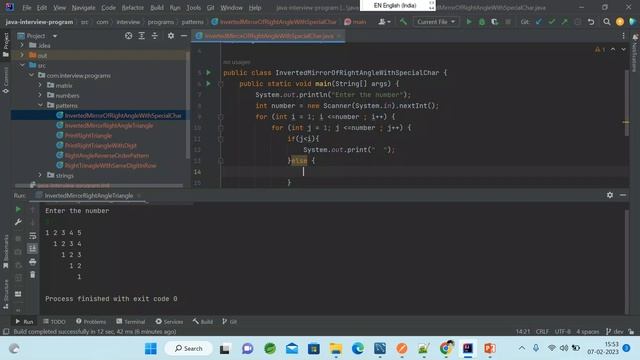Click the Windows Start button

click(x=151, y=349)
